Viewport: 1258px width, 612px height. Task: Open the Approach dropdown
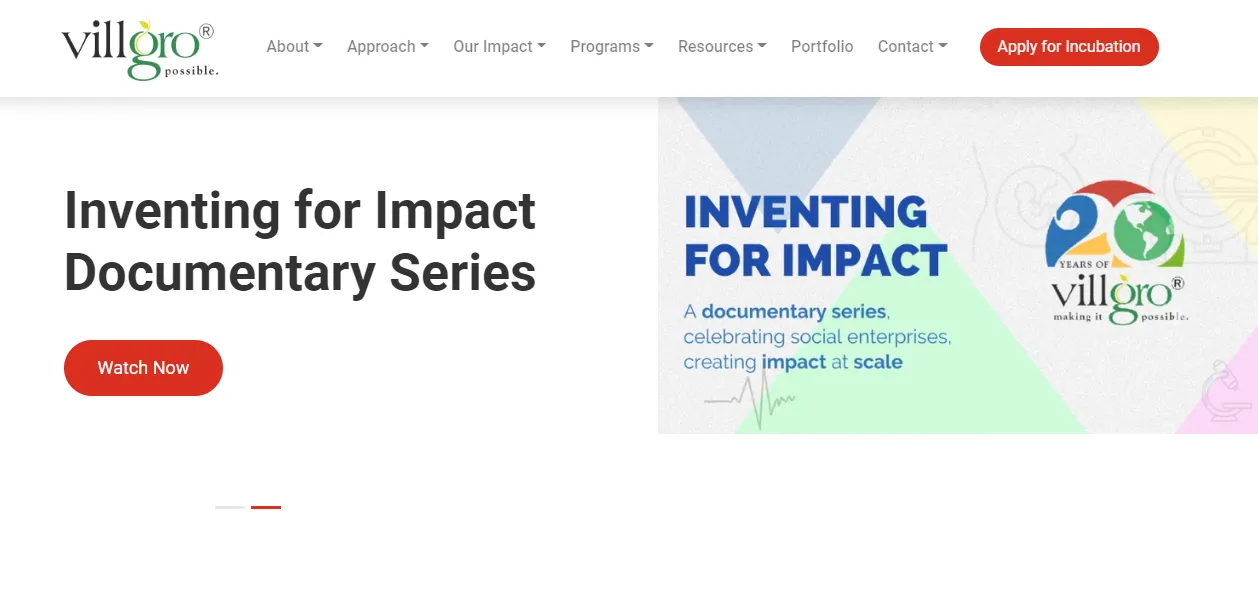(x=387, y=47)
